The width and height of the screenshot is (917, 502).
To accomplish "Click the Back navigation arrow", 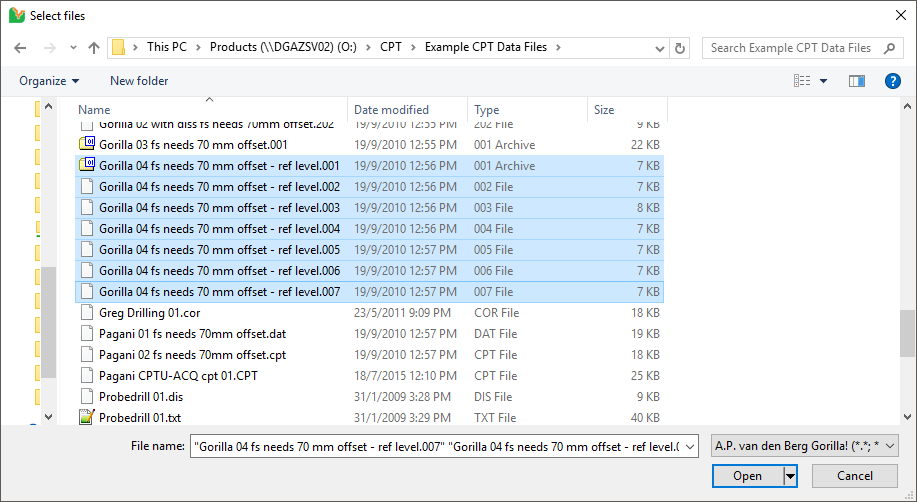I will (x=22, y=48).
